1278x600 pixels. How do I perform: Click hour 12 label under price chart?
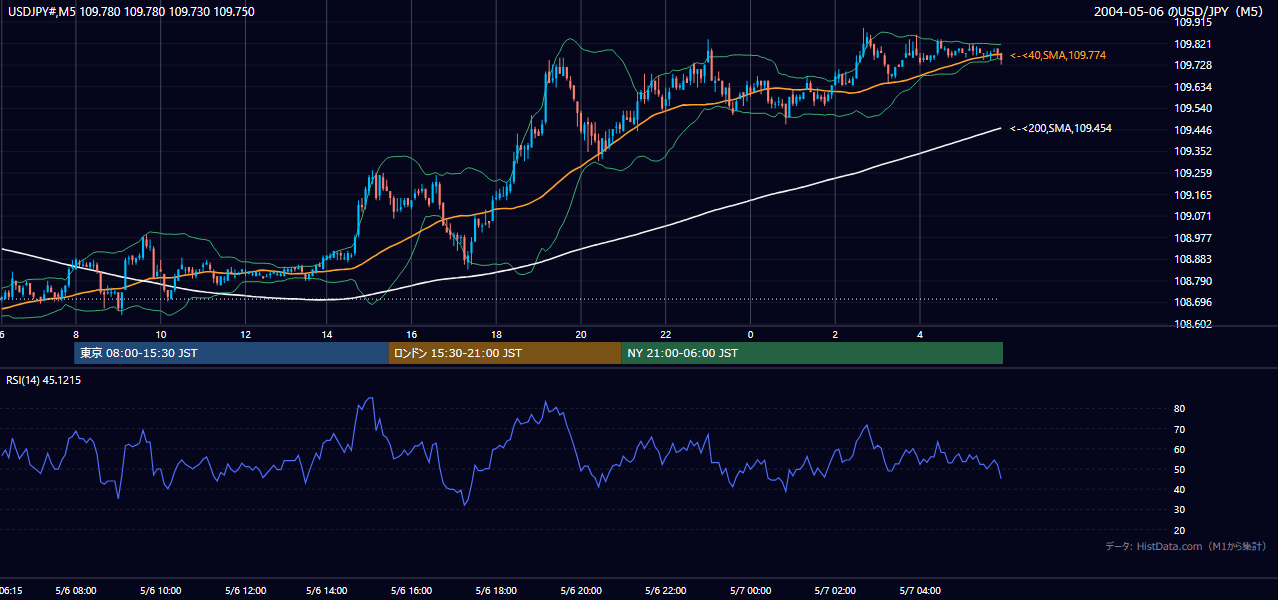[245, 335]
